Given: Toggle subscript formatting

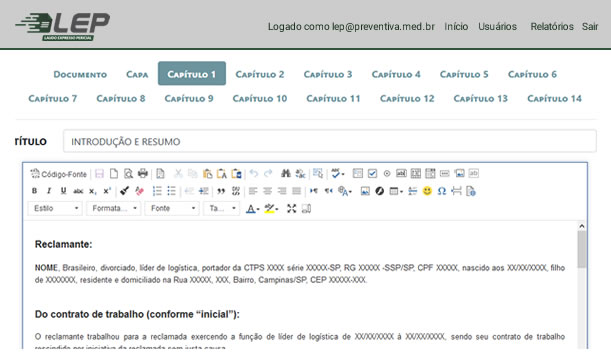Looking at the screenshot, I should point(92,191).
